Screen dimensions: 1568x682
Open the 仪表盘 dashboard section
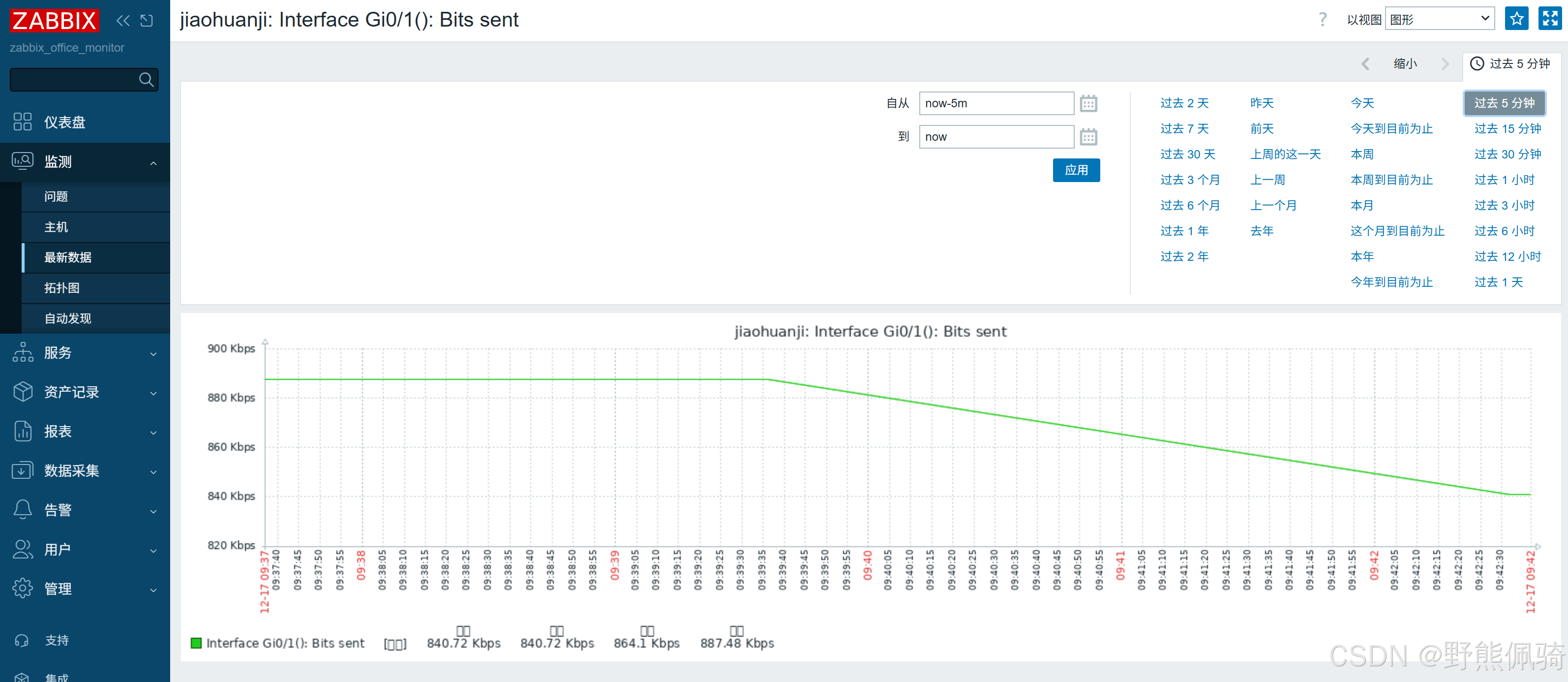pos(64,123)
